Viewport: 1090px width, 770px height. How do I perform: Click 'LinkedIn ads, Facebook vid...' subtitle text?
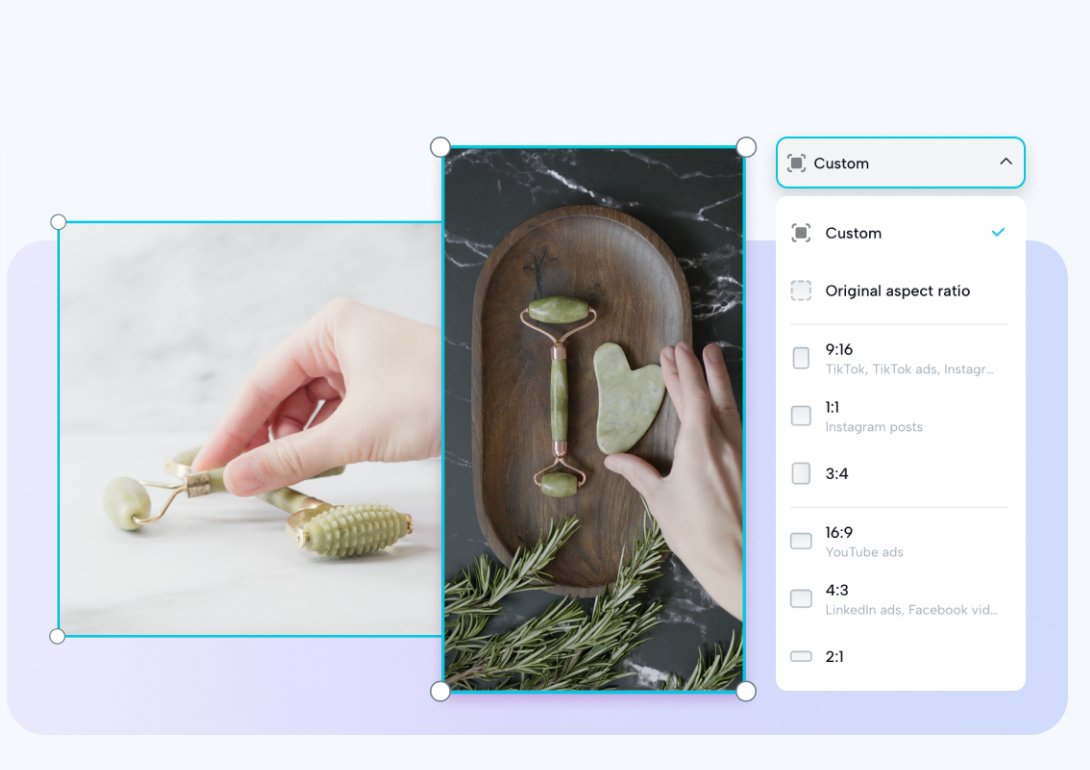pyautogui.click(x=911, y=609)
